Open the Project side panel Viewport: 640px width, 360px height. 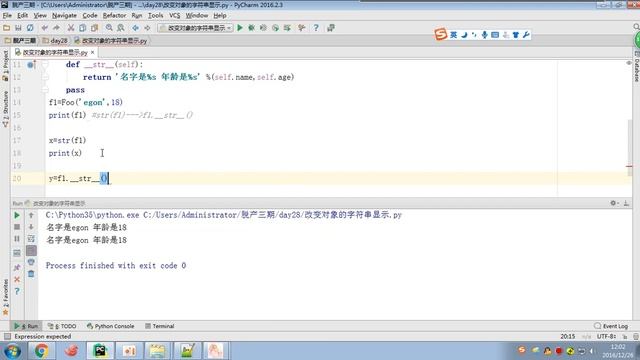click(x=5, y=65)
